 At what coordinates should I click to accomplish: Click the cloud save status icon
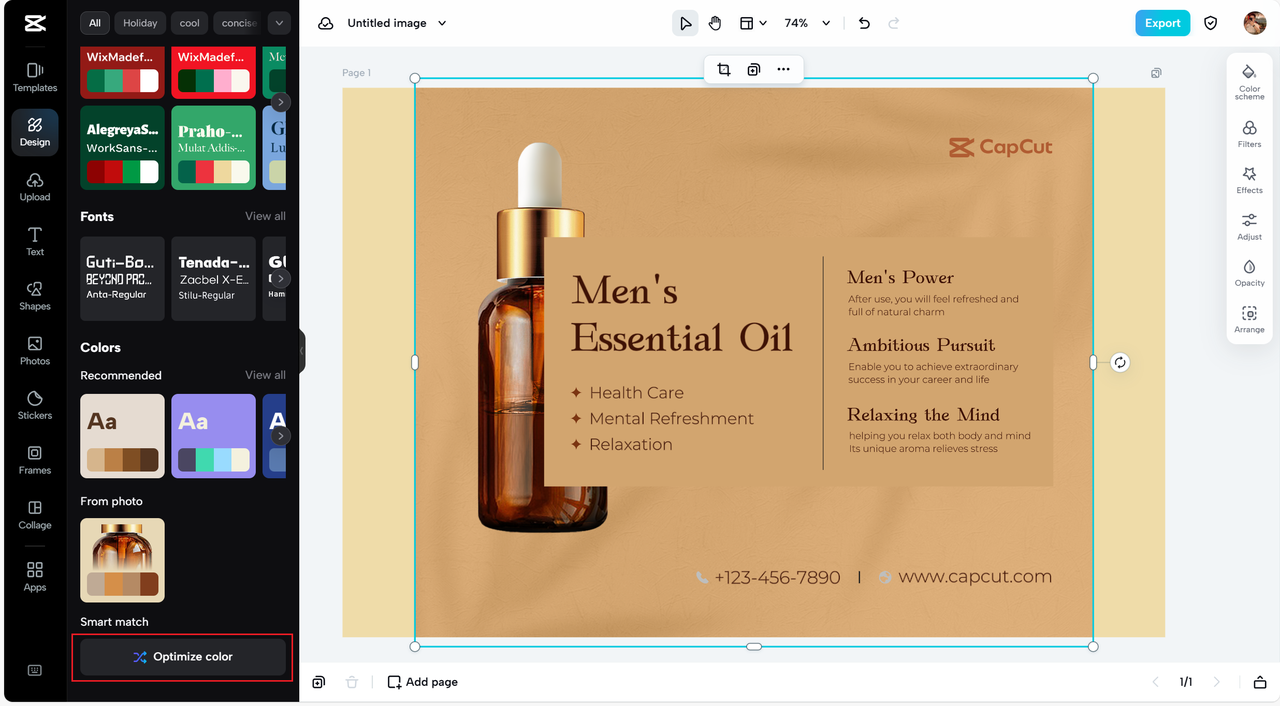click(325, 23)
